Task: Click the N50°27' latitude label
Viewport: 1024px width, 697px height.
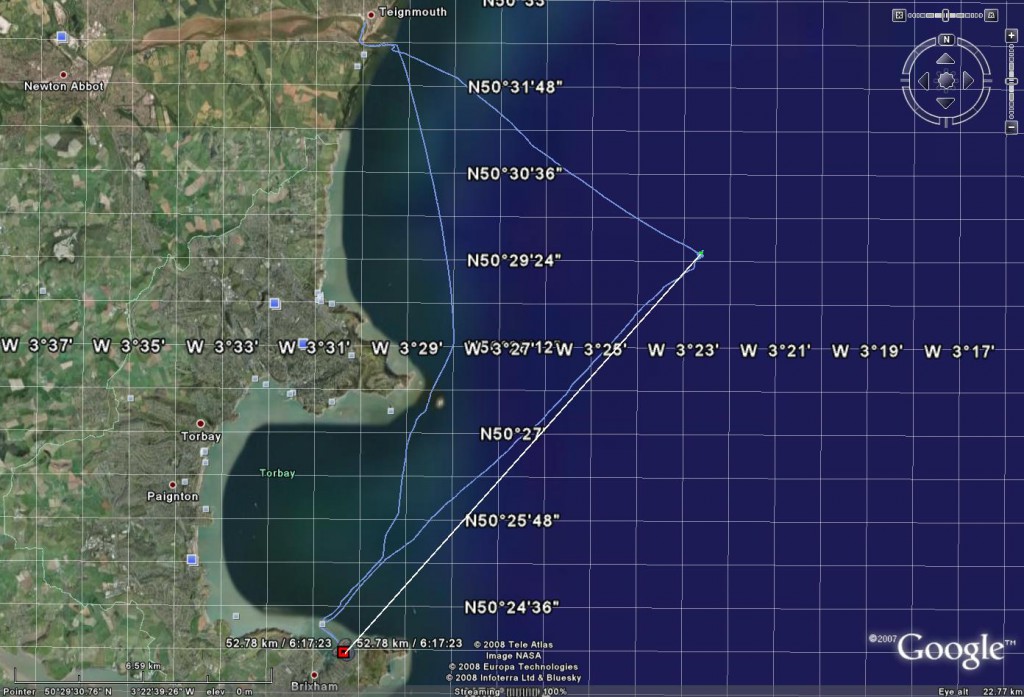Action: click(x=511, y=434)
